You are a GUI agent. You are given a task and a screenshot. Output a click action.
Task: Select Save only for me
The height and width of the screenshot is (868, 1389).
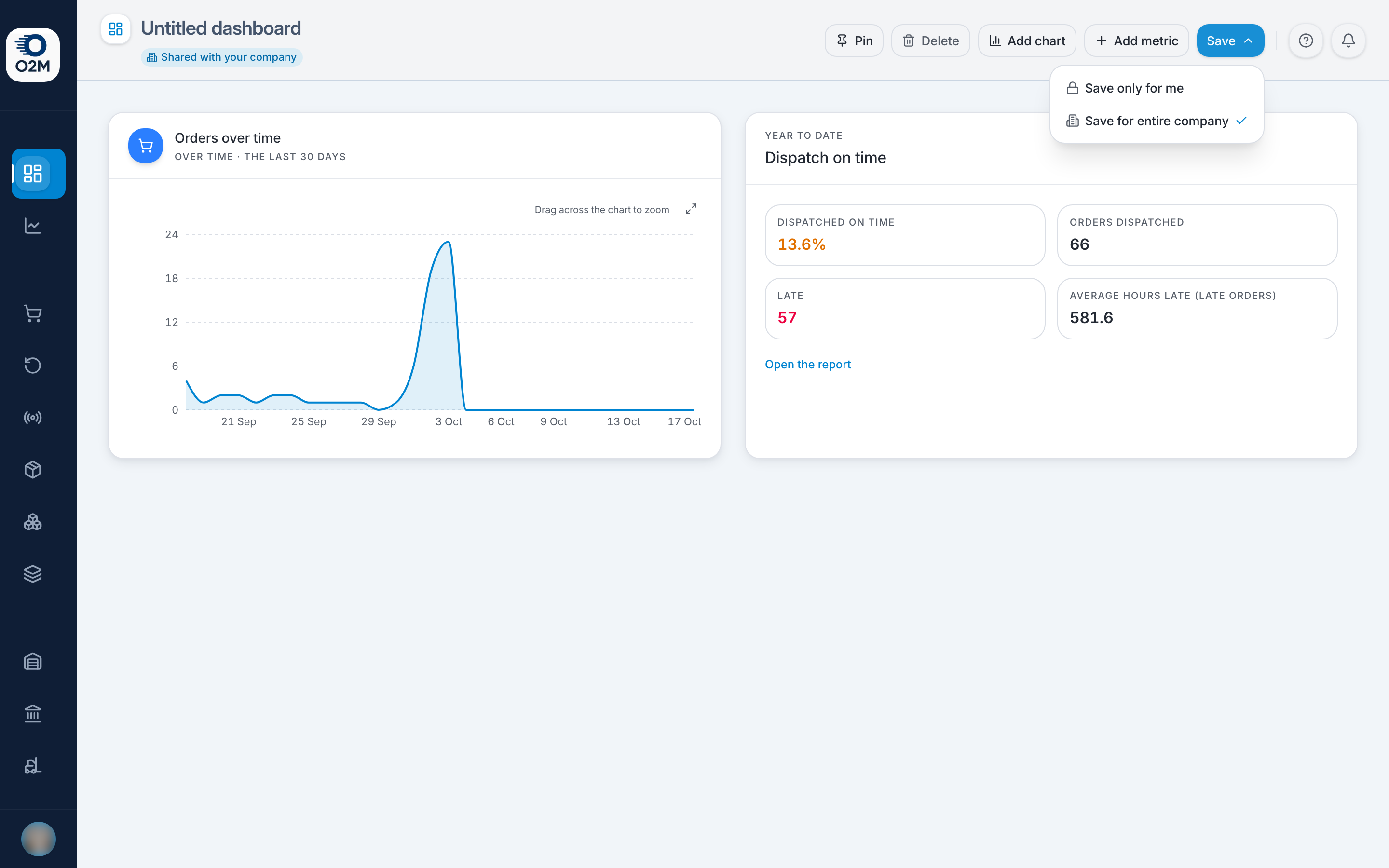coord(1157,88)
